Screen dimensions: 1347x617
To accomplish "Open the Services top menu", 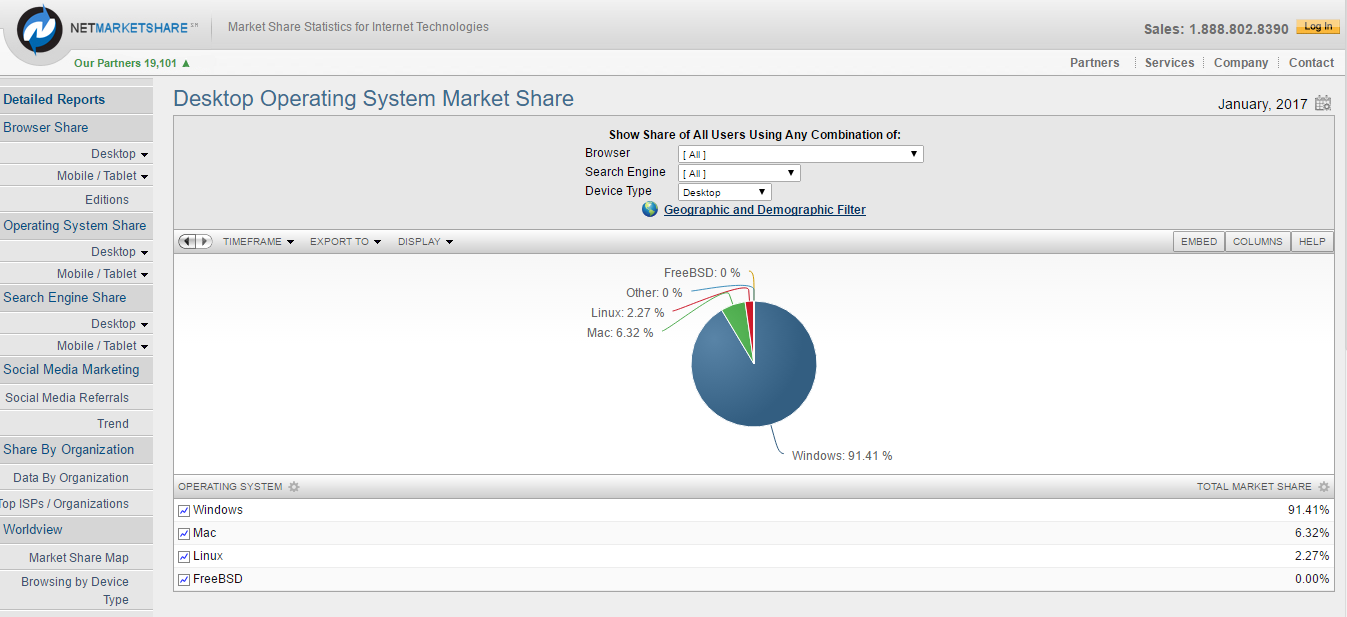I will tap(1169, 63).
